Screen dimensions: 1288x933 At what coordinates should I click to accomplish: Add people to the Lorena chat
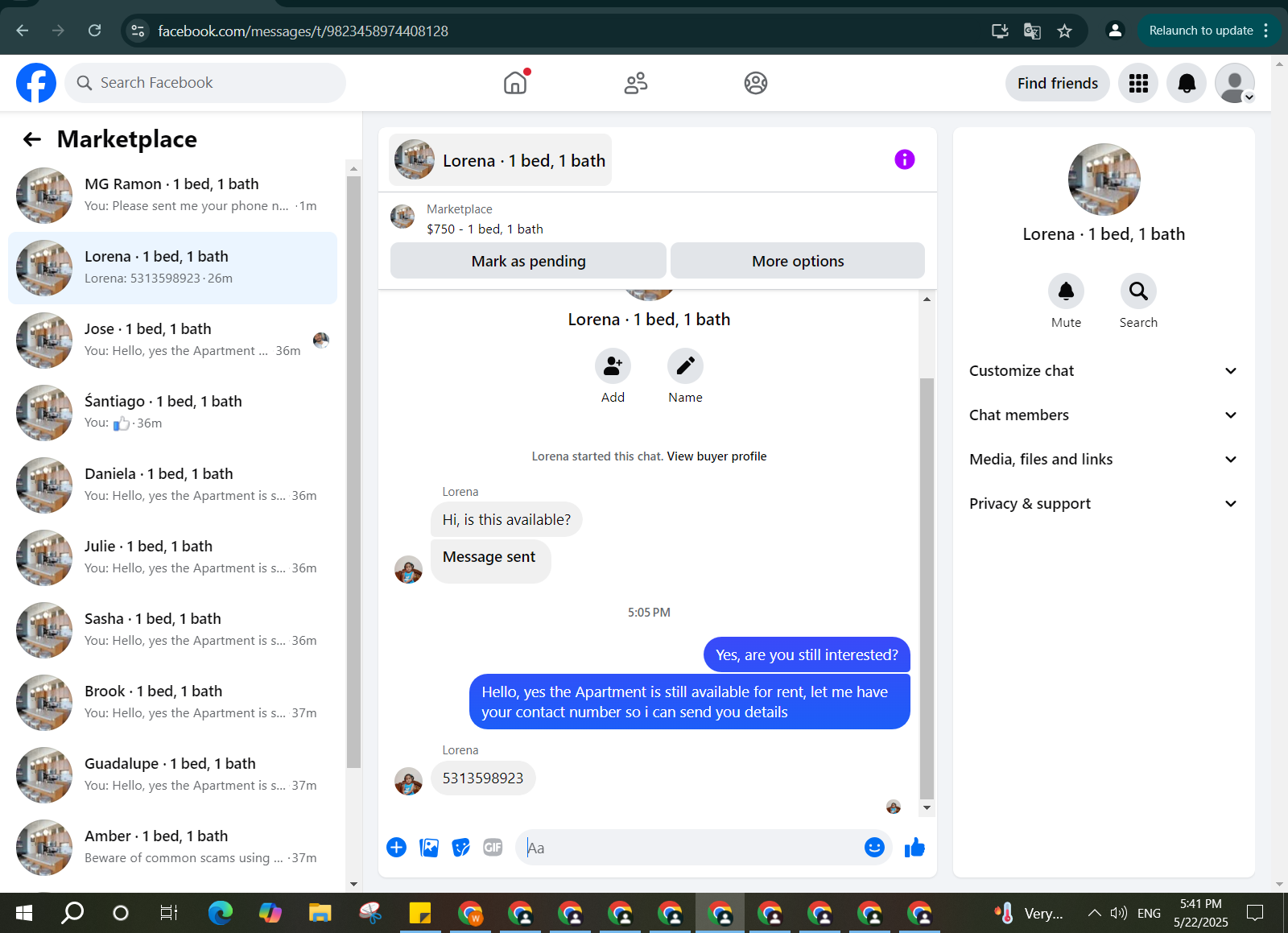click(613, 366)
